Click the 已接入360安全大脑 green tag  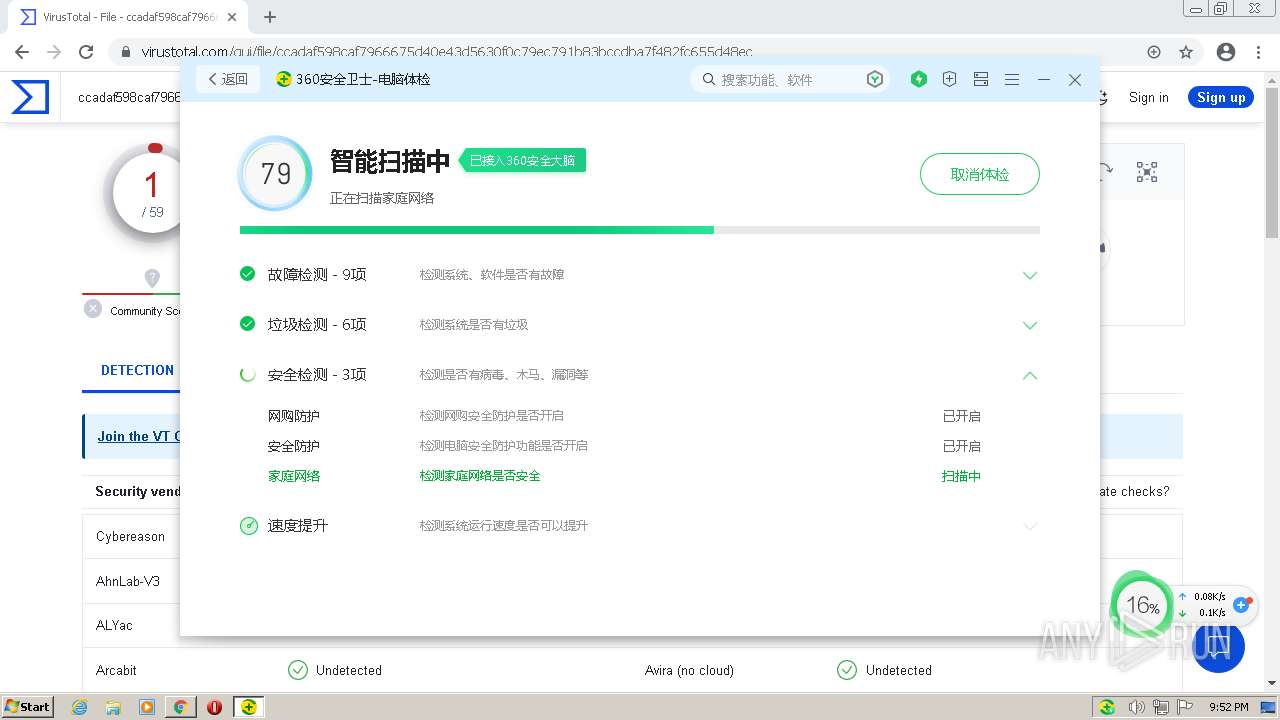coord(523,160)
